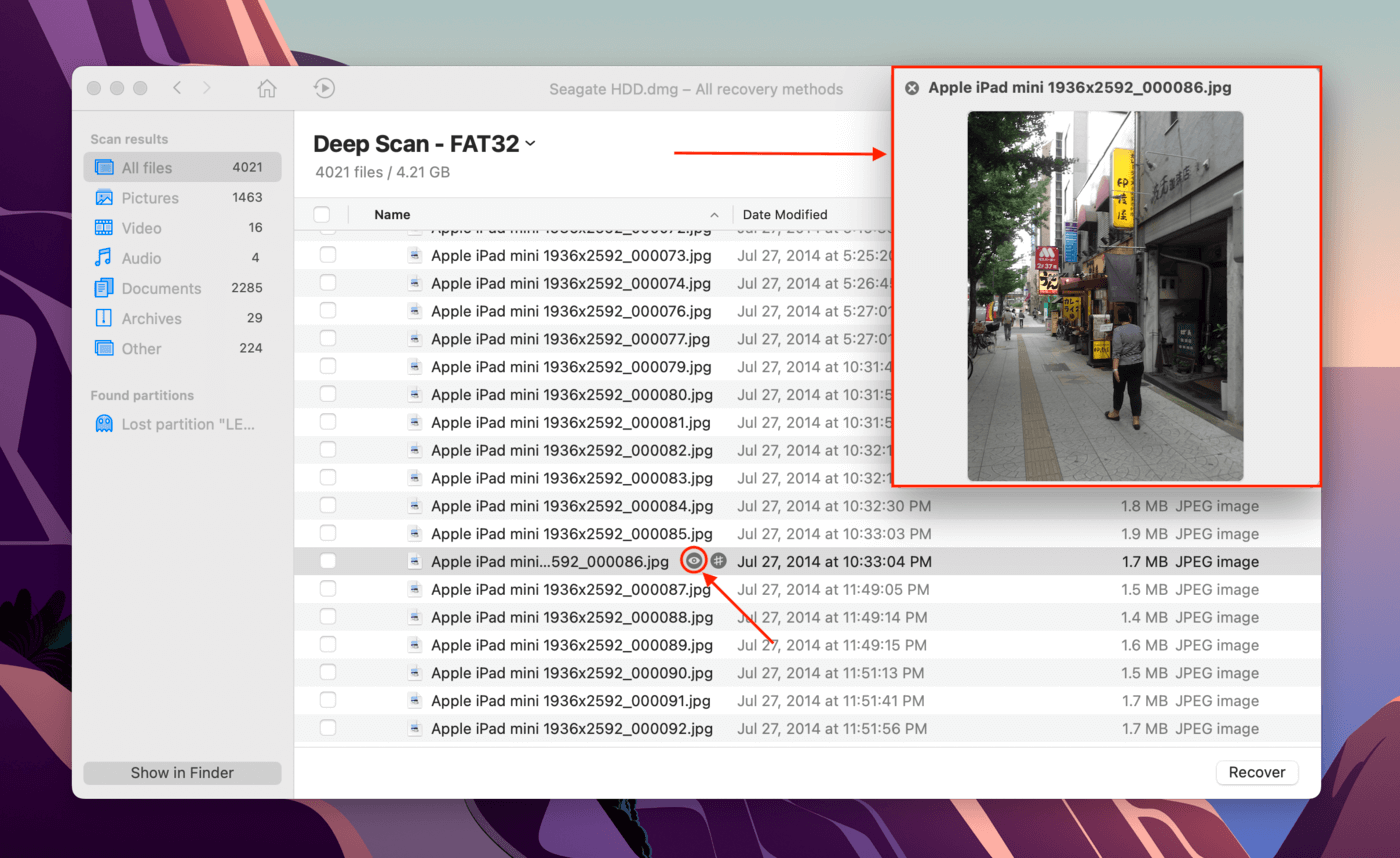Check the box for file 000074.jpg

tap(328, 283)
